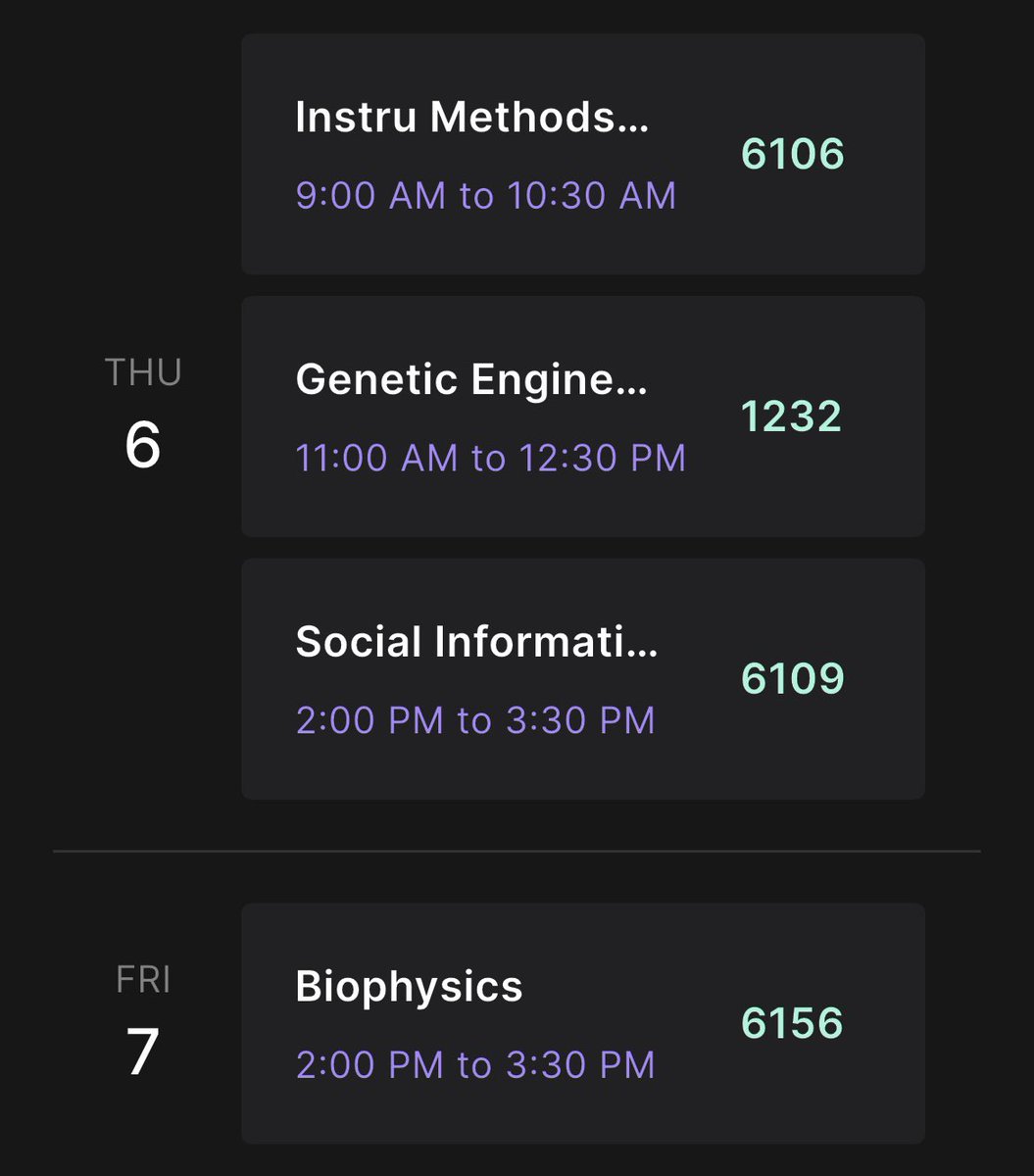Viewport: 1034px width, 1176px height.
Task: Tap the Thursday 2:00 PM to 3:30 PM time
Action: point(475,721)
